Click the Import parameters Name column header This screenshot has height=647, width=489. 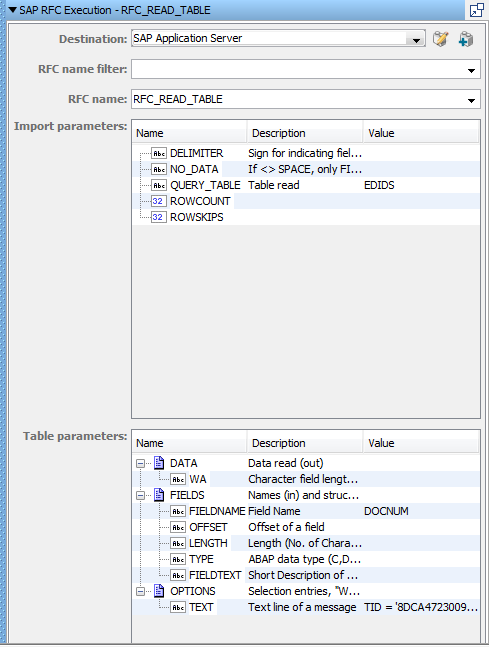coord(190,133)
